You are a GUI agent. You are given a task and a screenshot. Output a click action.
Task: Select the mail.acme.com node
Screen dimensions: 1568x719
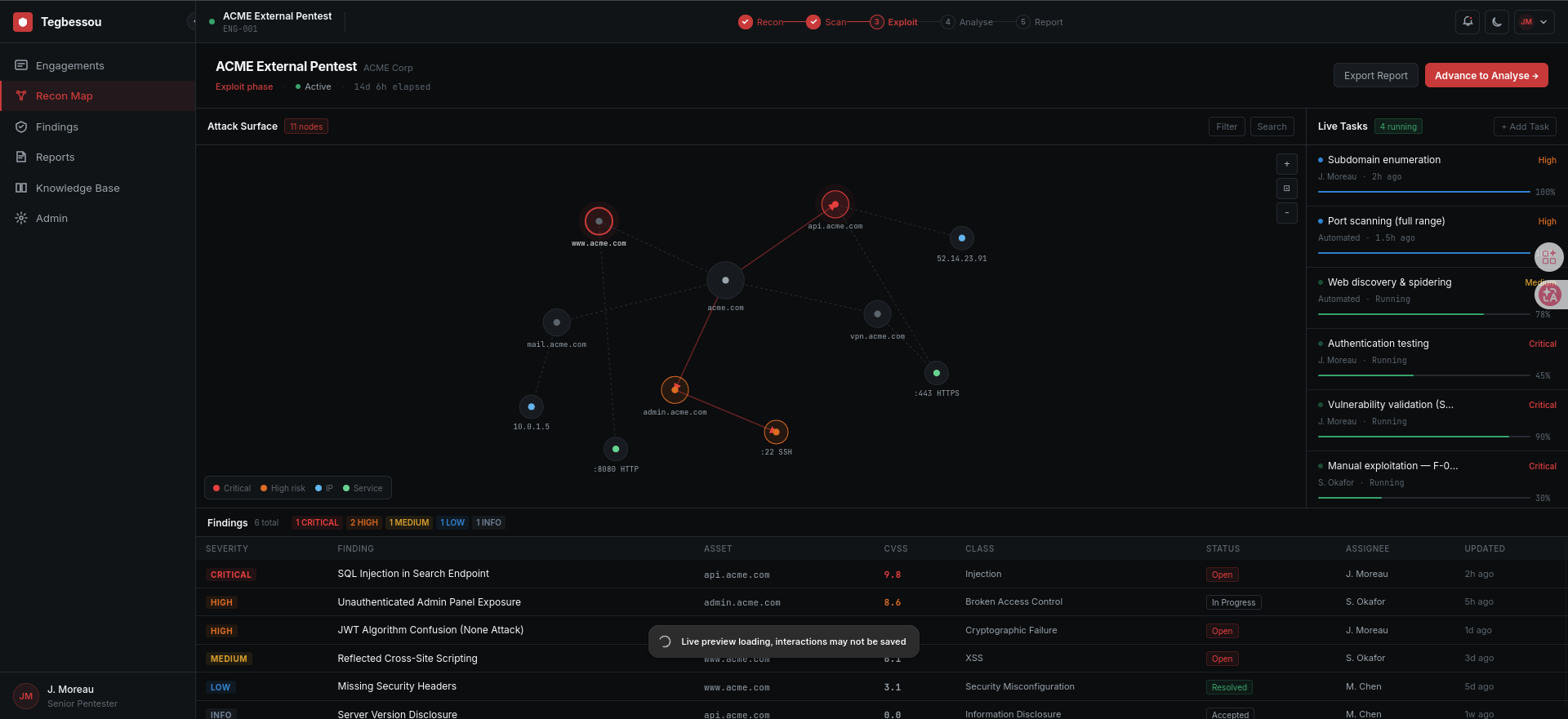point(557,322)
